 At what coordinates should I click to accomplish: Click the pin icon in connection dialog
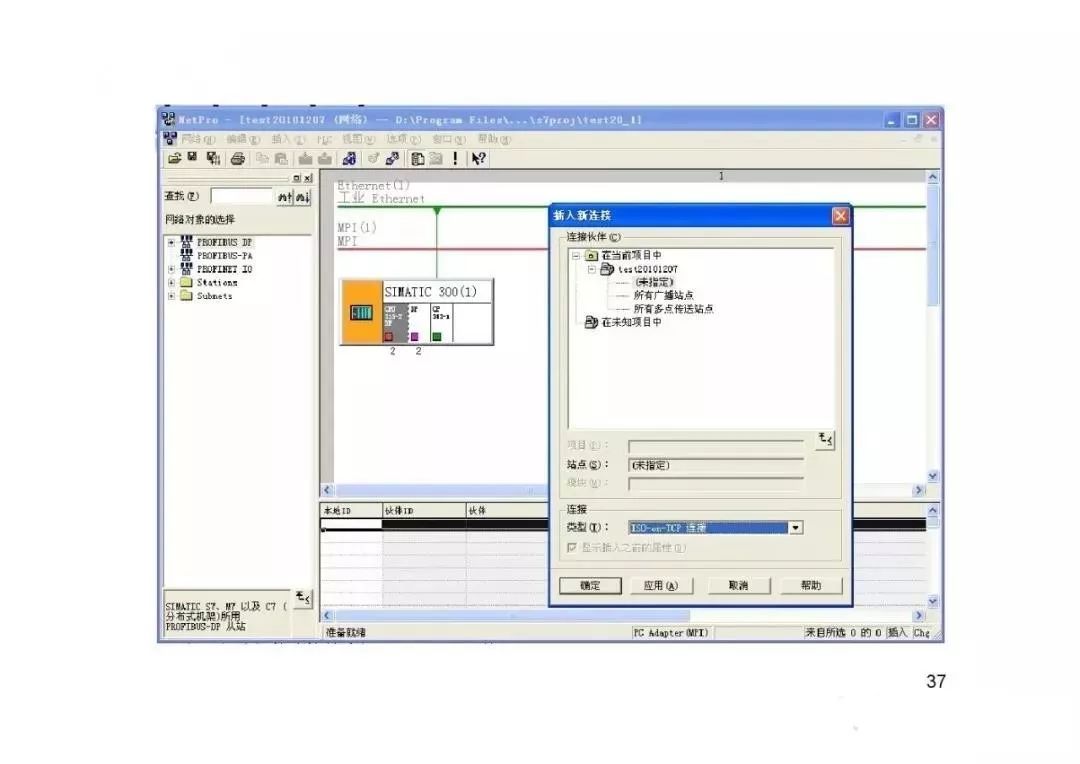[x=825, y=439]
